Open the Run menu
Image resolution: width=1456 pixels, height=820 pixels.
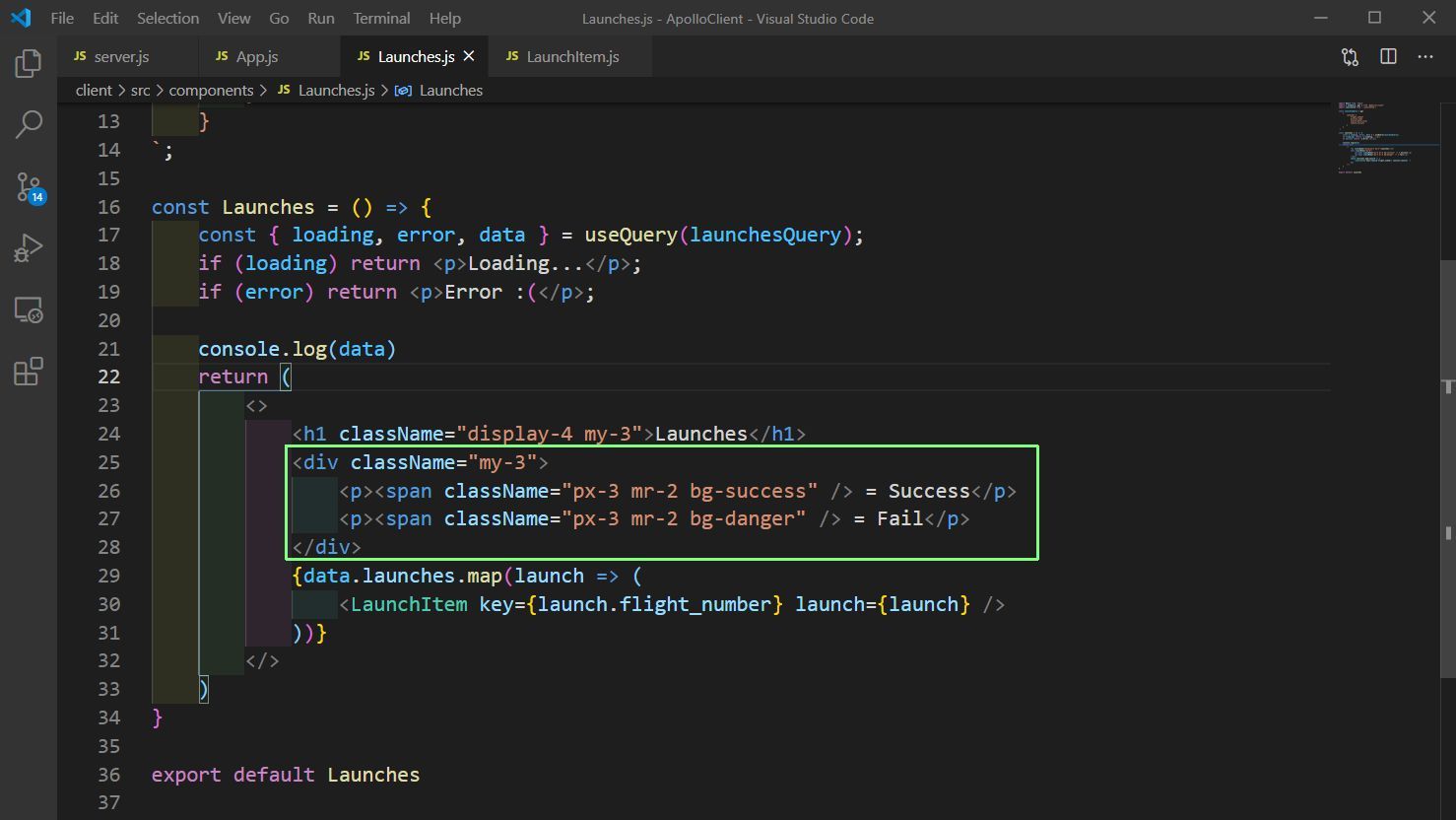[x=320, y=18]
